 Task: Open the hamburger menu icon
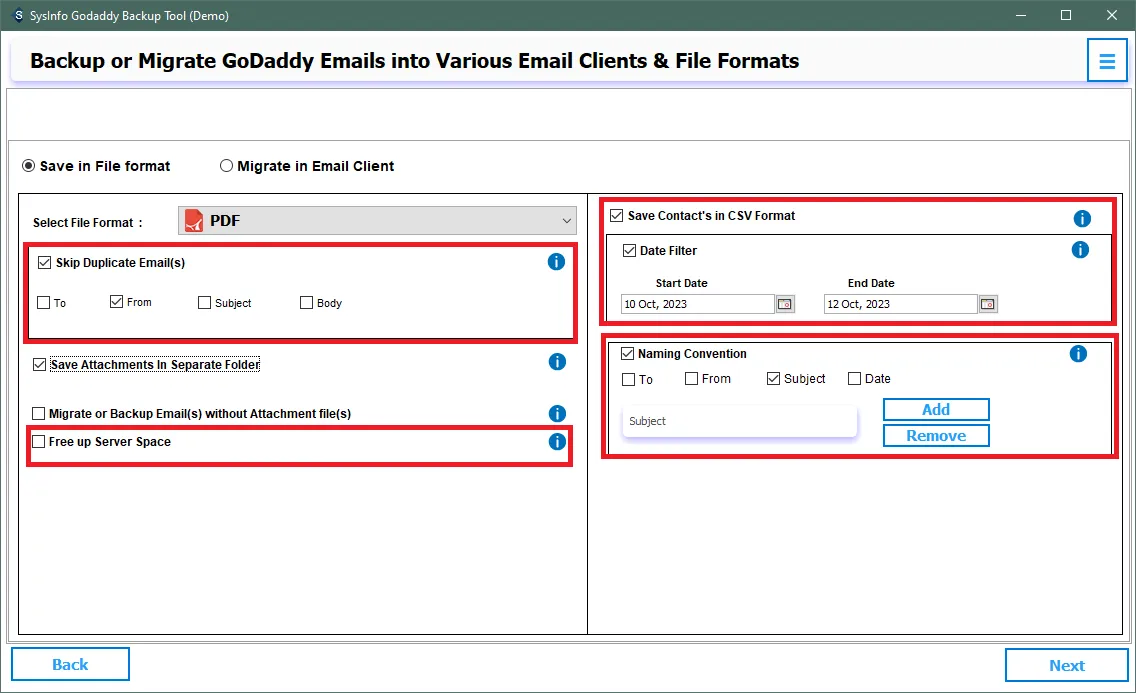pos(1106,61)
